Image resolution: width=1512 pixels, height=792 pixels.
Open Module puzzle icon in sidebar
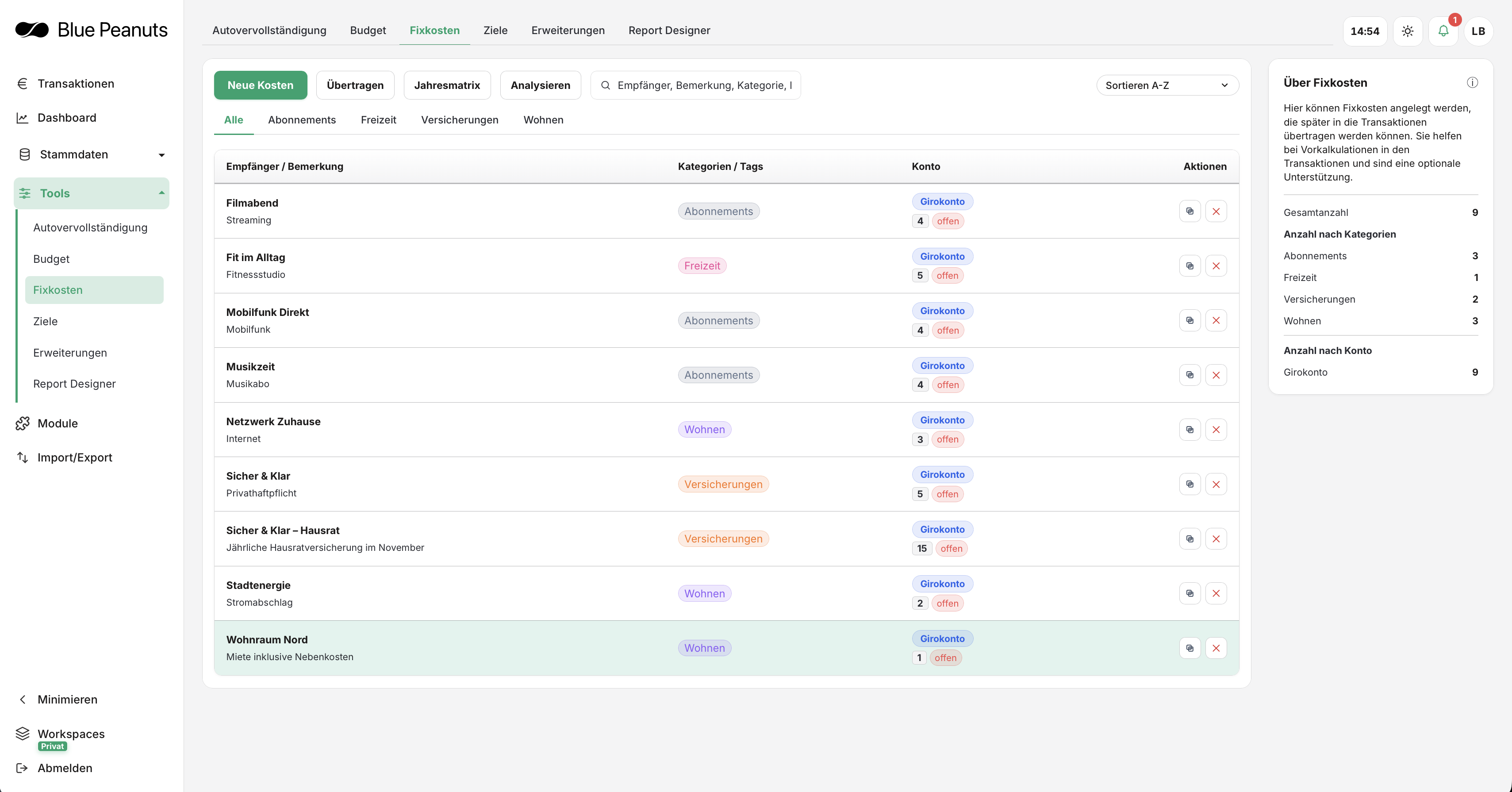point(22,423)
